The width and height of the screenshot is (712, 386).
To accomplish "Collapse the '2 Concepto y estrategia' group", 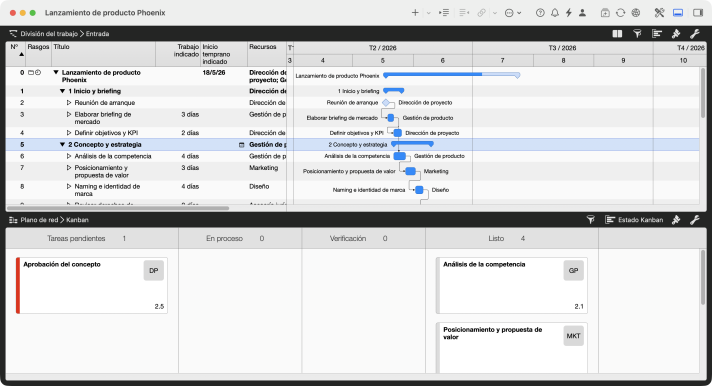I will coord(63,144).
